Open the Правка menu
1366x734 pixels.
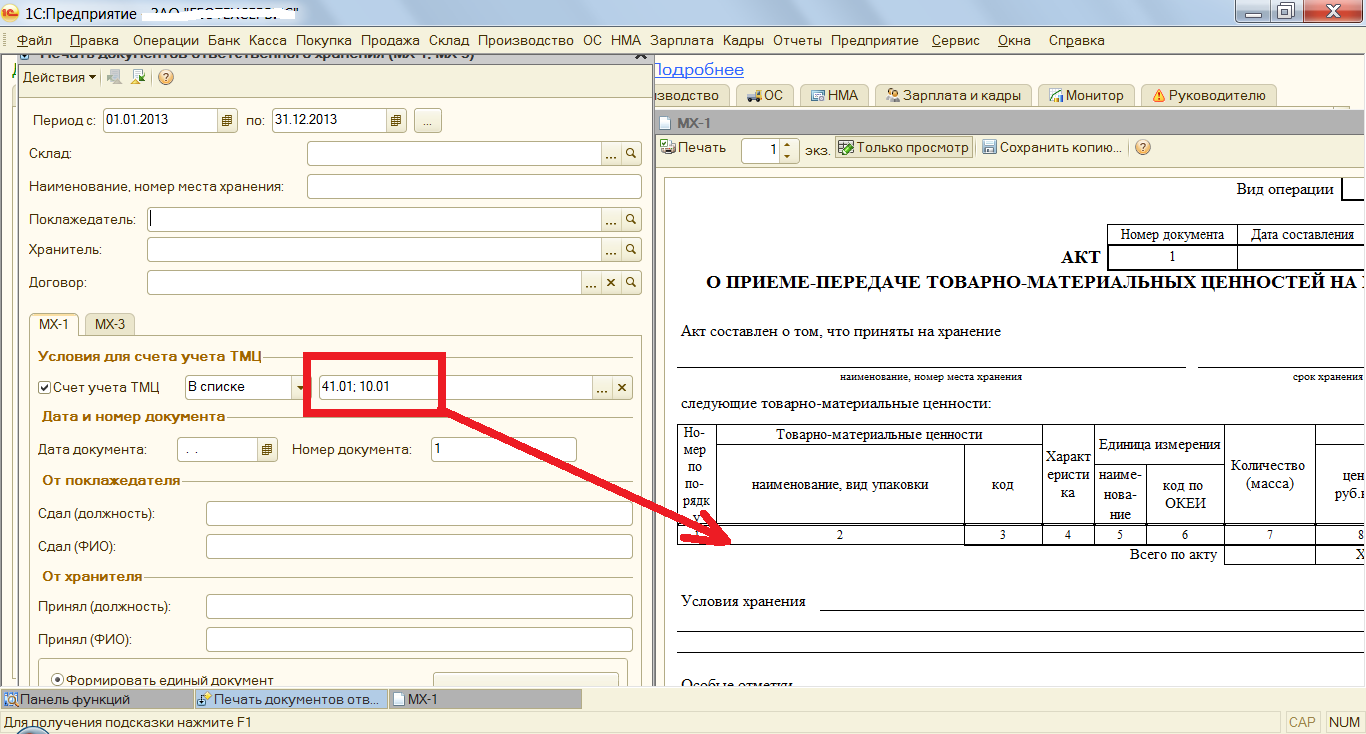tap(95, 41)
